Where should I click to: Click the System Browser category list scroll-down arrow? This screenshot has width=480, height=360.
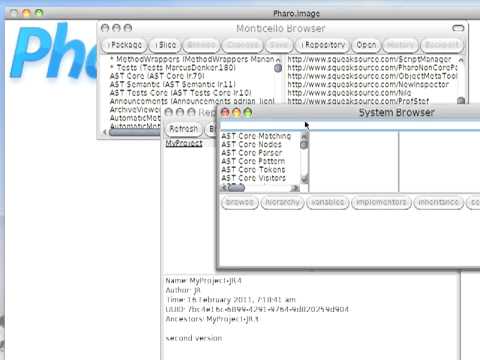coord(304,179)
